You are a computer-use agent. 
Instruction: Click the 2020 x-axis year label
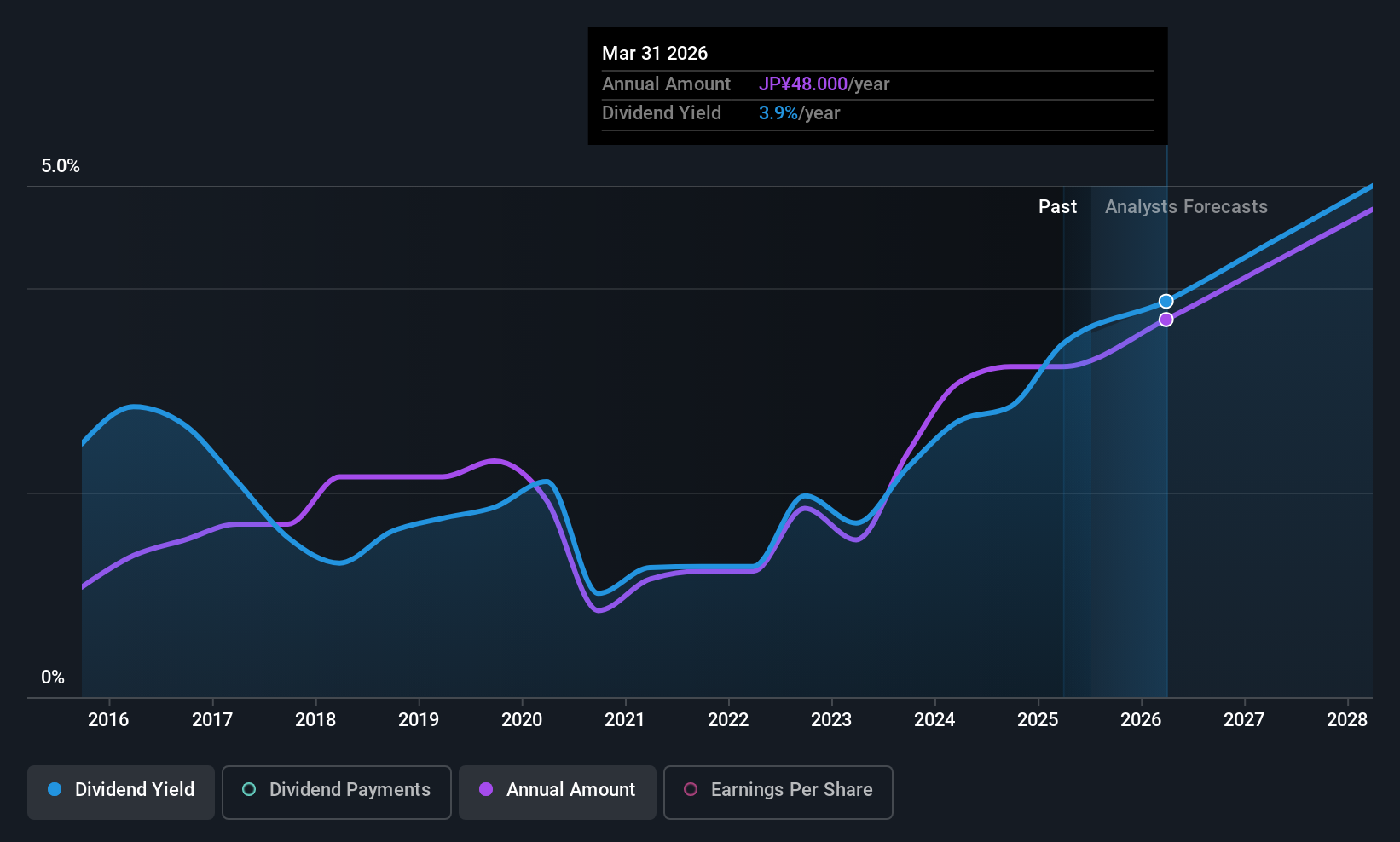[522, 720]
